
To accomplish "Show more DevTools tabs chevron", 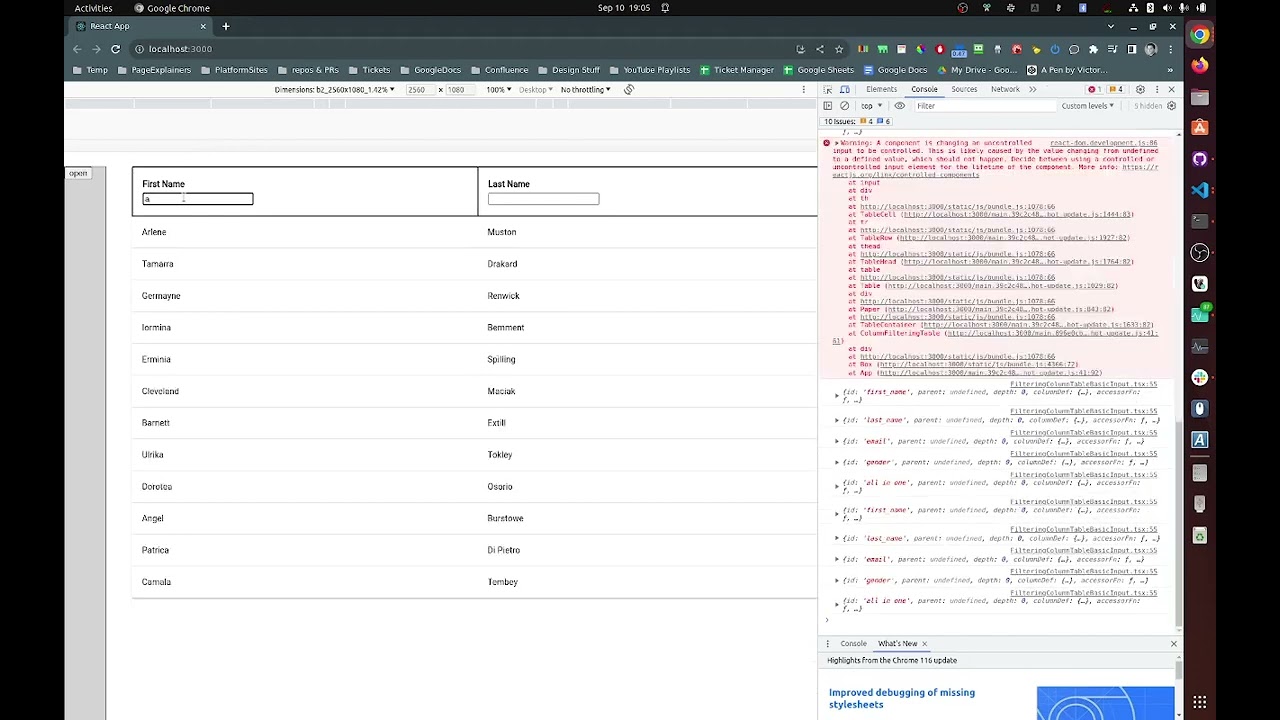I will pos(1032,89).
